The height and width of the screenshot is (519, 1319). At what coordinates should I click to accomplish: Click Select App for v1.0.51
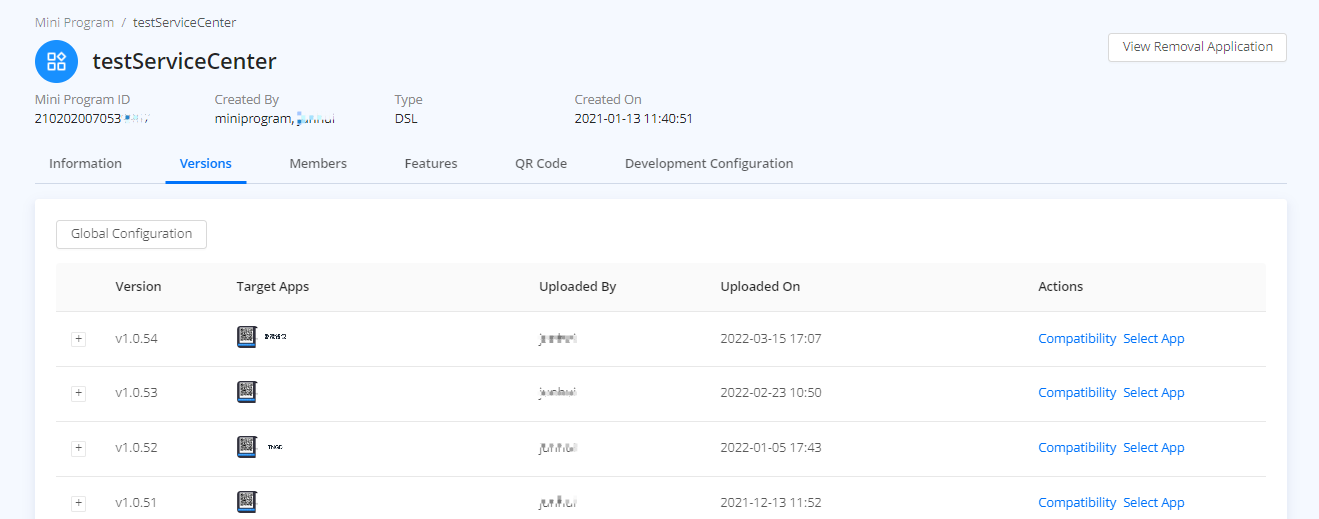pyautogui.click(x=1153, y=503)
